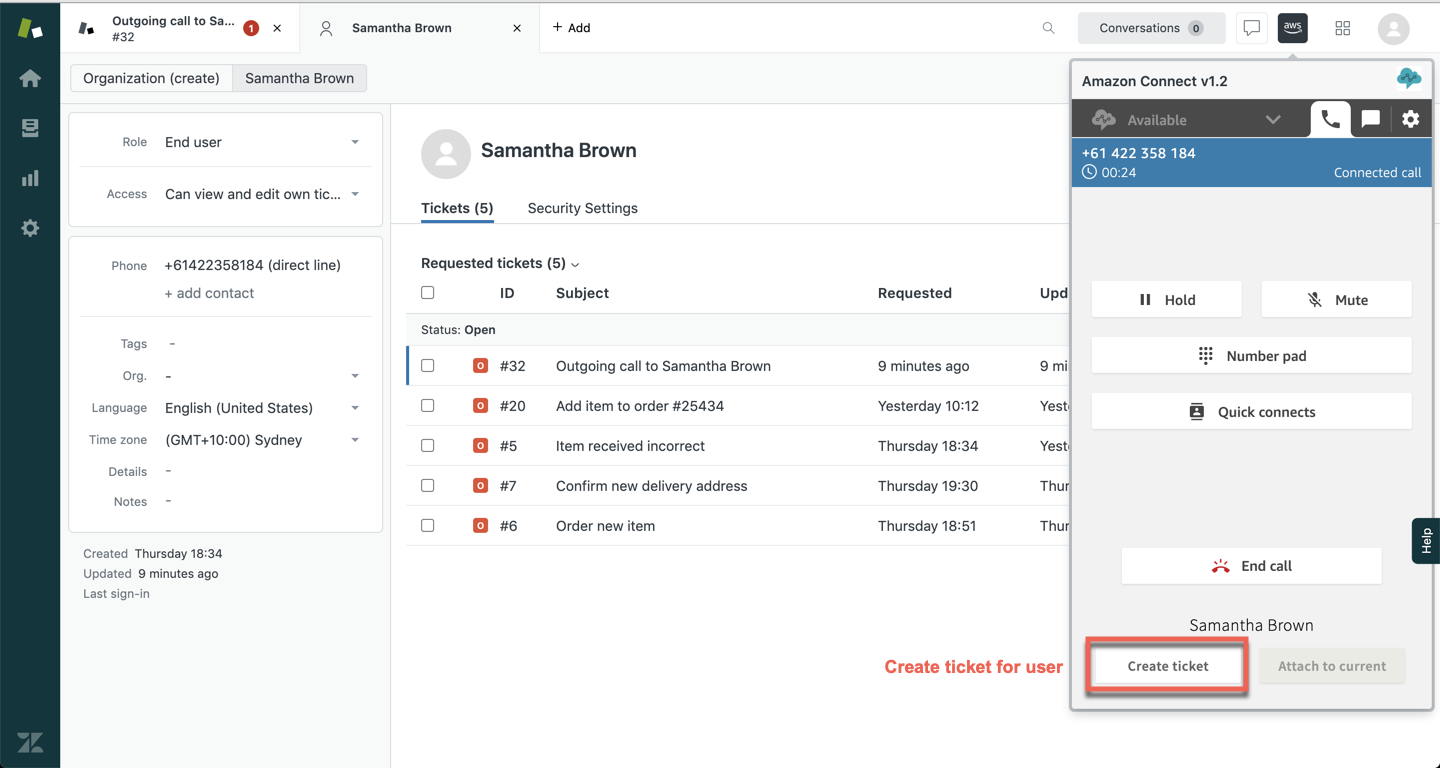Open the Views icon in sidebar

tap(30, 128)
